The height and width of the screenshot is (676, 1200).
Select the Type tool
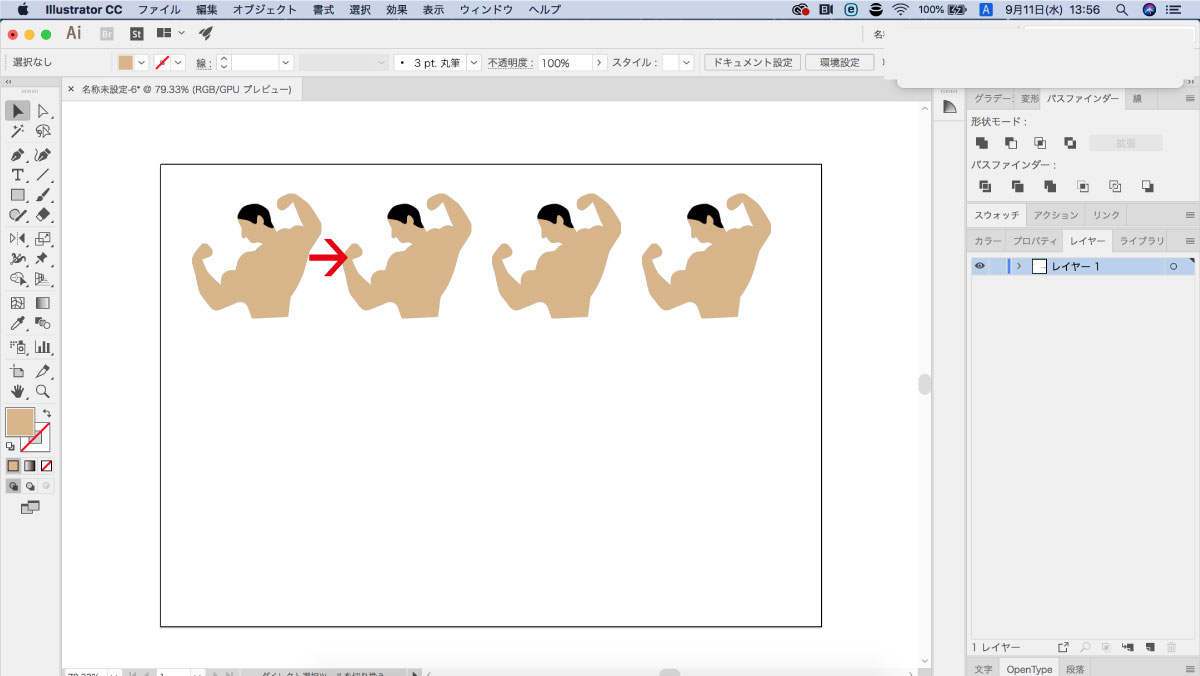click(18, 175)
